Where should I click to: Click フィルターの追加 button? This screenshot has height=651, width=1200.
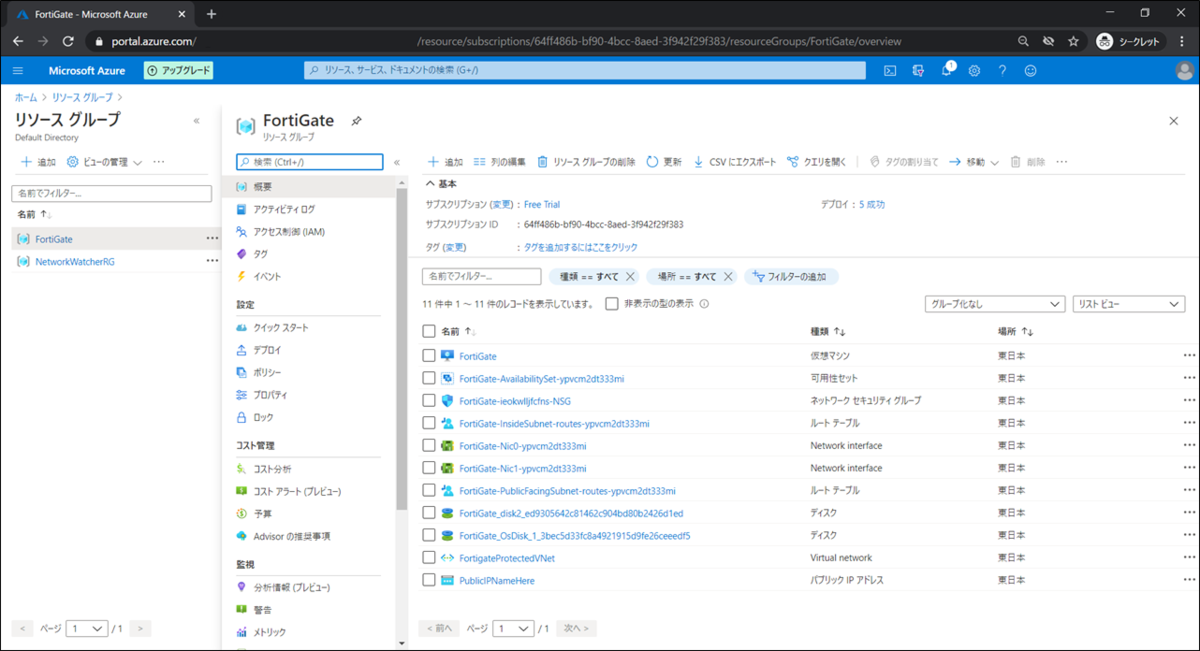[790, 277]
